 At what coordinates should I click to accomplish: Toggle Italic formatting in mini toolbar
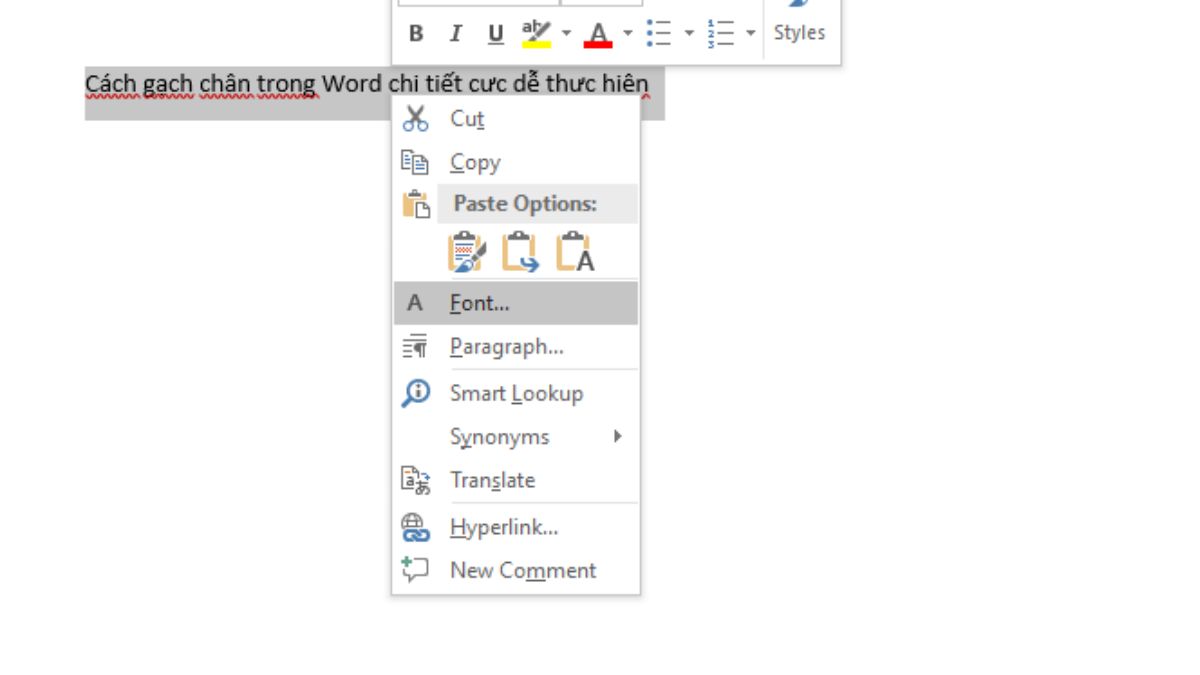456,34
